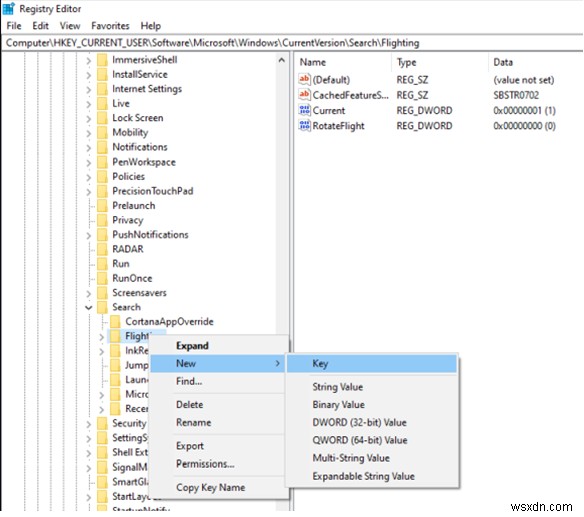
Task: Choose QWORD (64-bit) Value
Action: coord(372,440)
